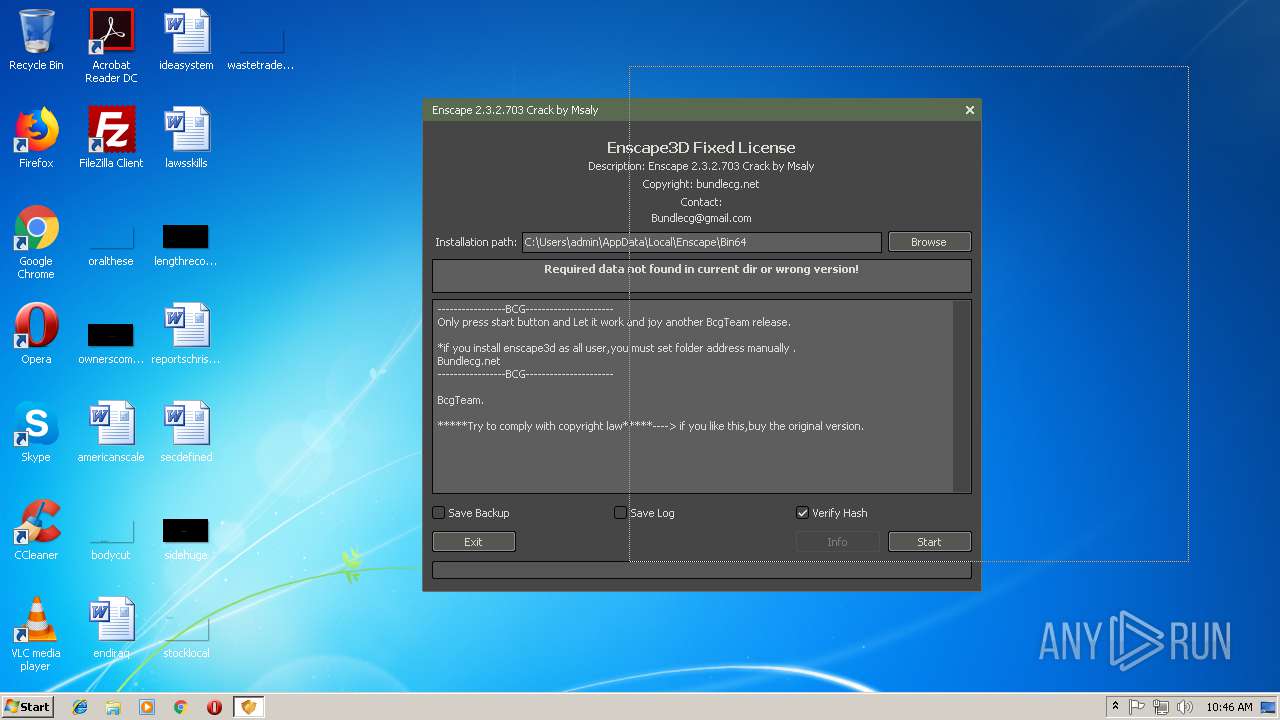Click the 'Copyright: bundlecg.net' text
1280x720 pixels.
[701, 184]
